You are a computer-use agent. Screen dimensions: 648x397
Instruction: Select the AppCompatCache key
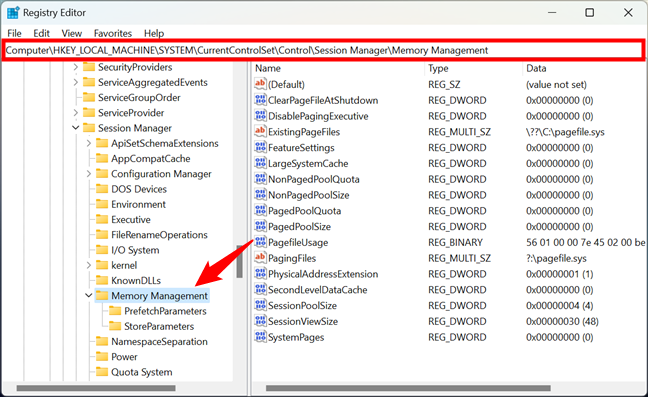coord(150,158)
